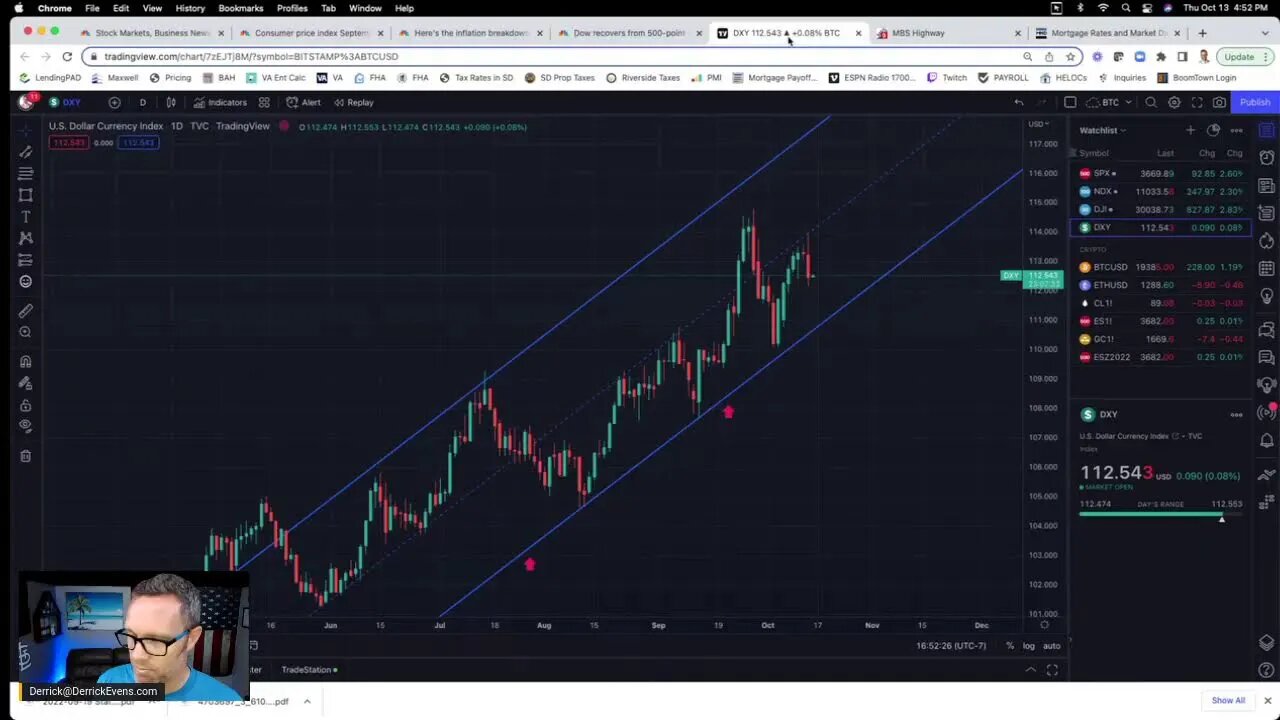
Task: Select patterns drawing tool
Action: pyautogui.click(x=26, y=238)
